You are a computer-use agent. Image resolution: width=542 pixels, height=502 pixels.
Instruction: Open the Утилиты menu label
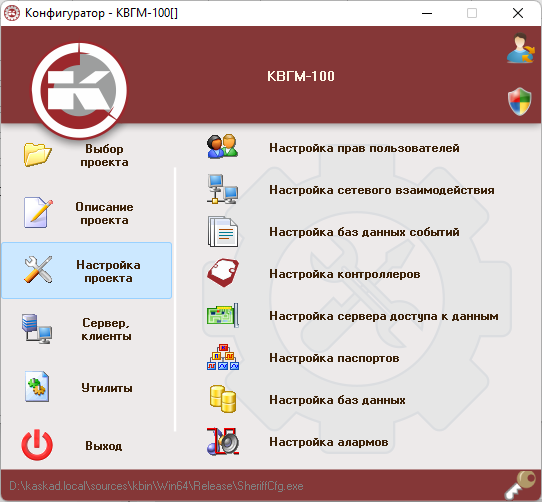pyautogui.click(x=107, y=388)
